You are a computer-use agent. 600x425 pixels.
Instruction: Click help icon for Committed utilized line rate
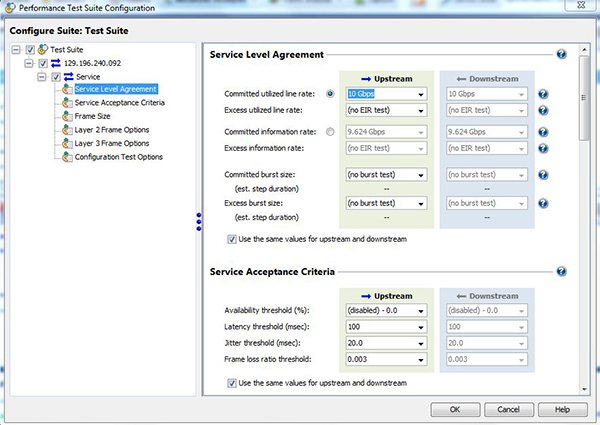pyautogui.click(x=542, y=95)
